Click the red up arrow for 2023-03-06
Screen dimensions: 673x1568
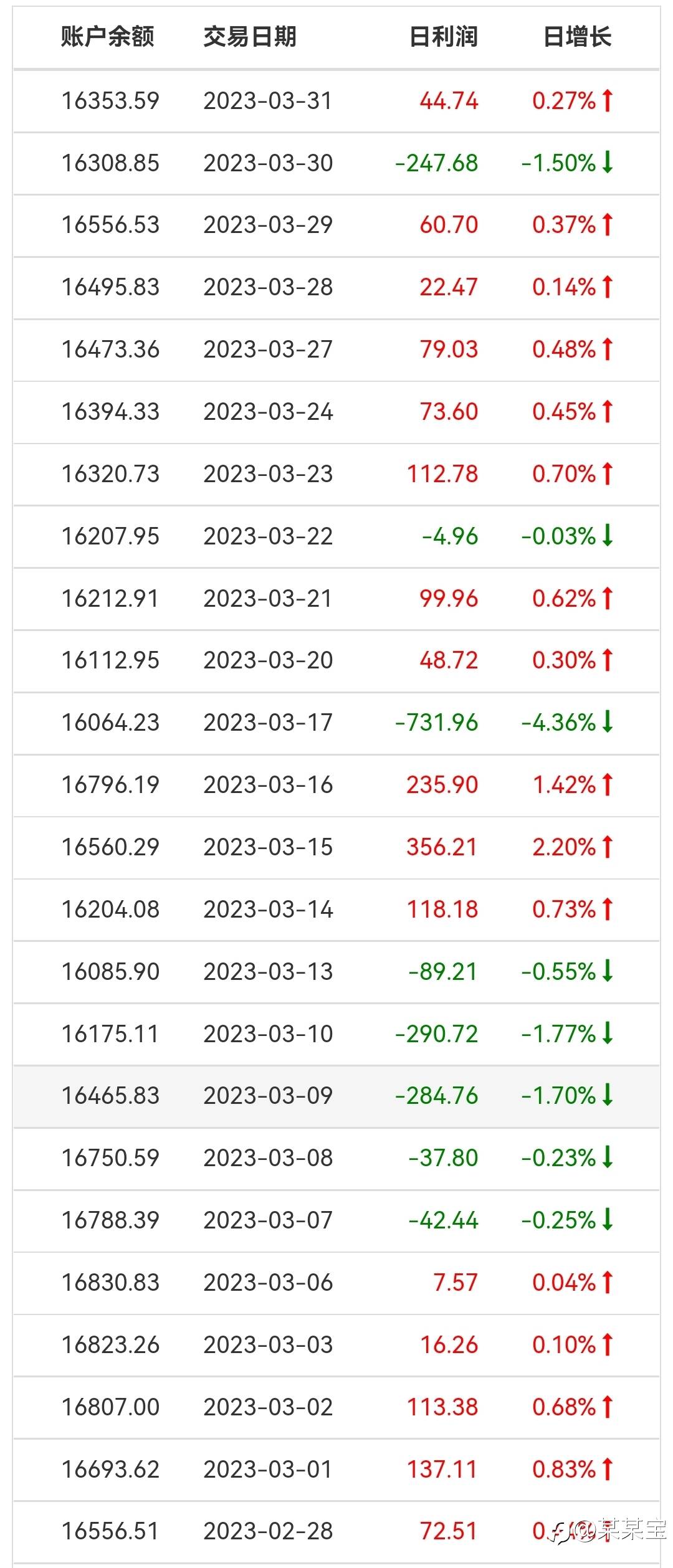coord(608,1282)
